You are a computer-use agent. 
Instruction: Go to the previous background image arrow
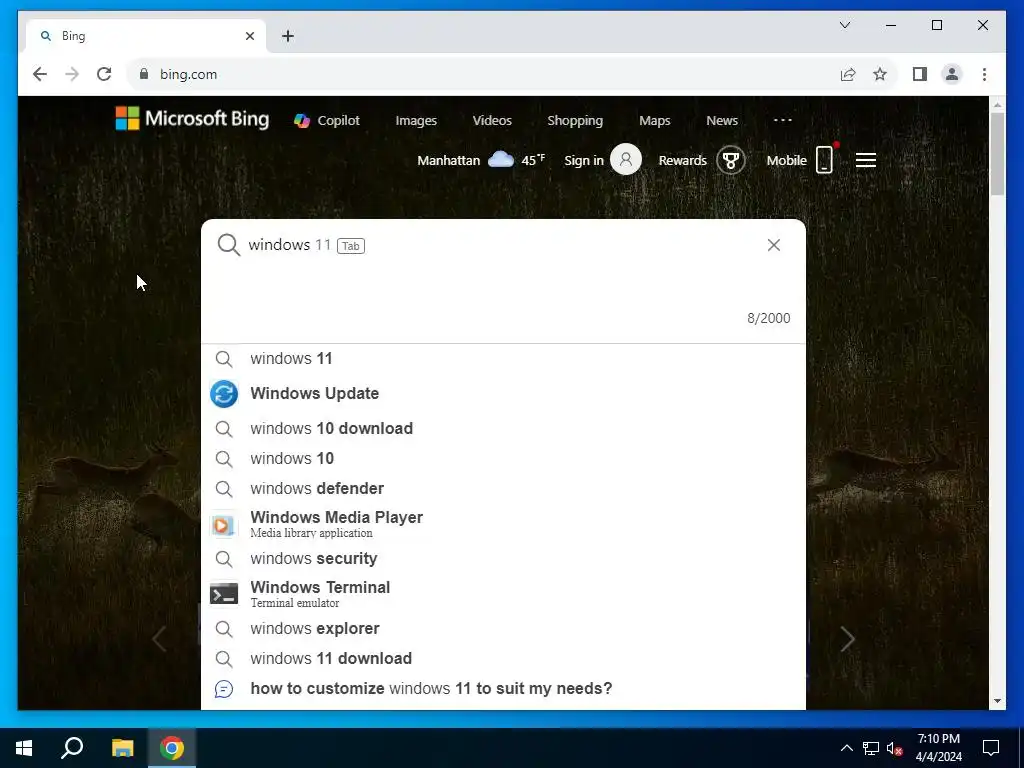click(159, 639)
